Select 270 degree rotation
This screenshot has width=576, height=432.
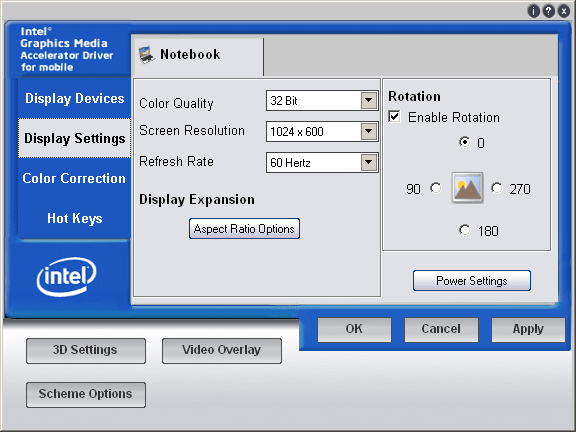pos(497,188)
